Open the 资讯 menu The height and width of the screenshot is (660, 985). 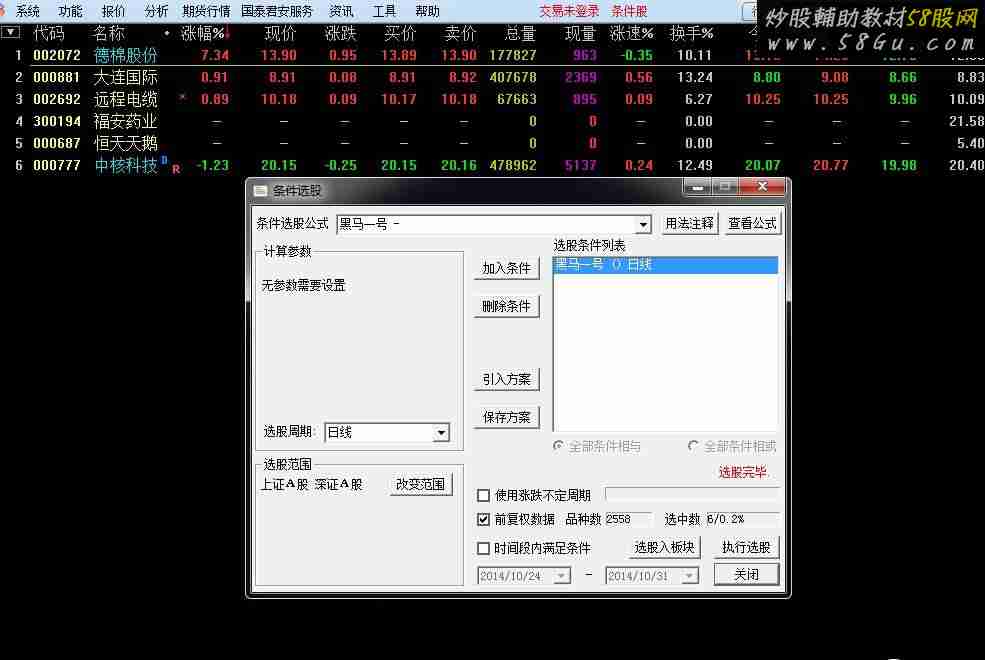click(x=341, y=11)
